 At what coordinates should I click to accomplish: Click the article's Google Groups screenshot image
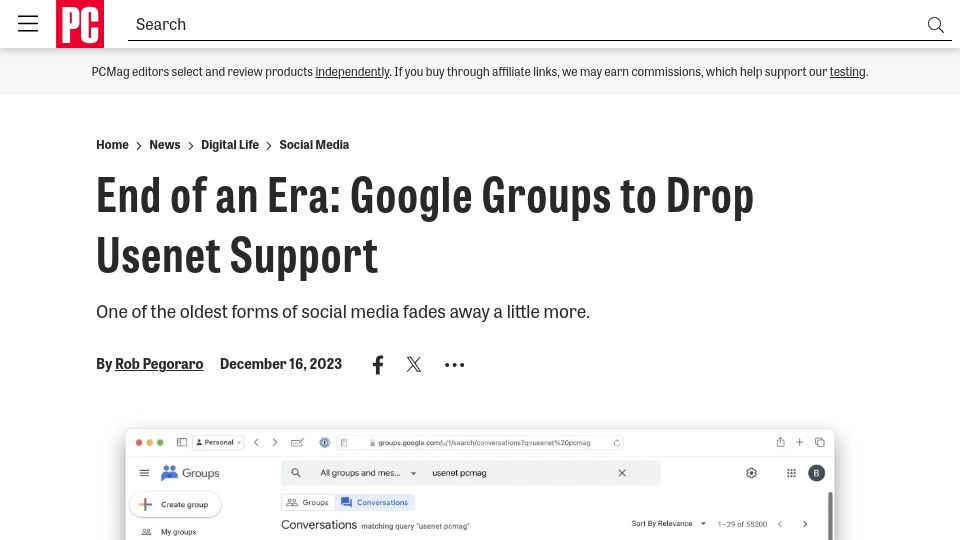click(x=480, y=484)
